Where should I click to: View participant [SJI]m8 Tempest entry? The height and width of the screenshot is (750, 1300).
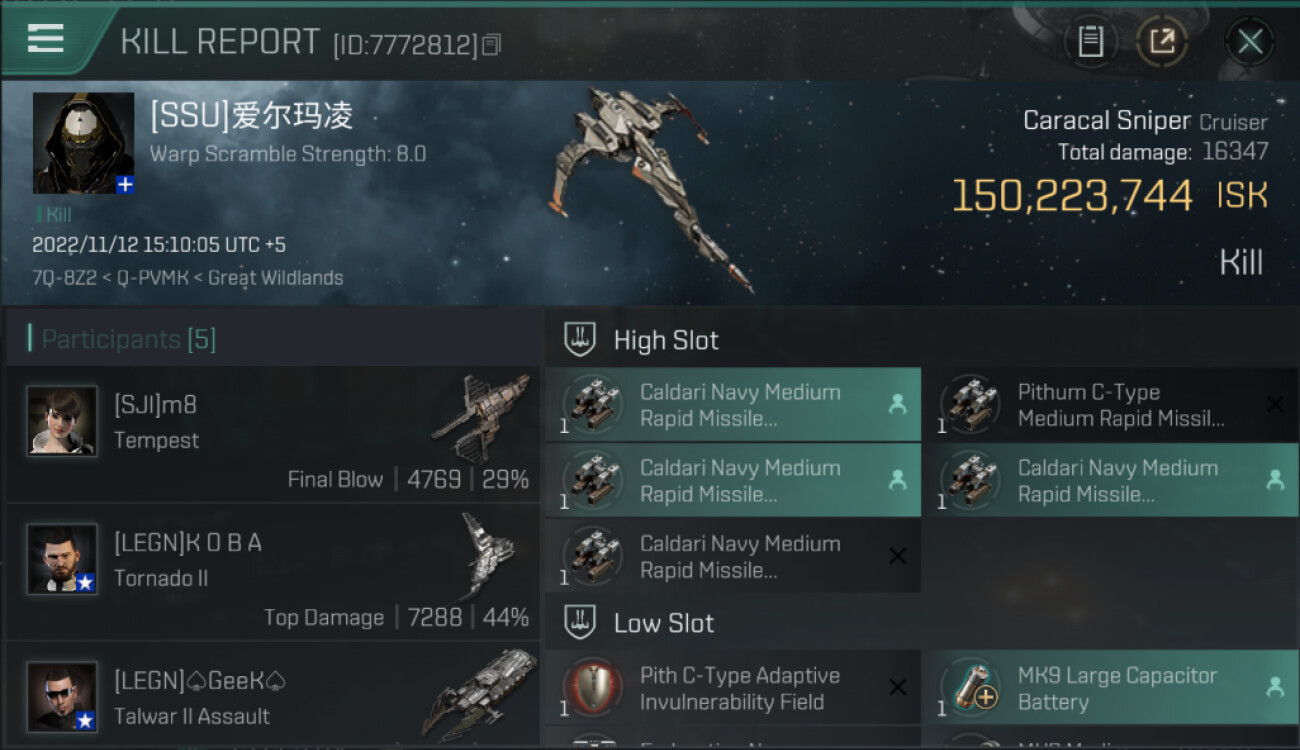(x=272, y=434)
